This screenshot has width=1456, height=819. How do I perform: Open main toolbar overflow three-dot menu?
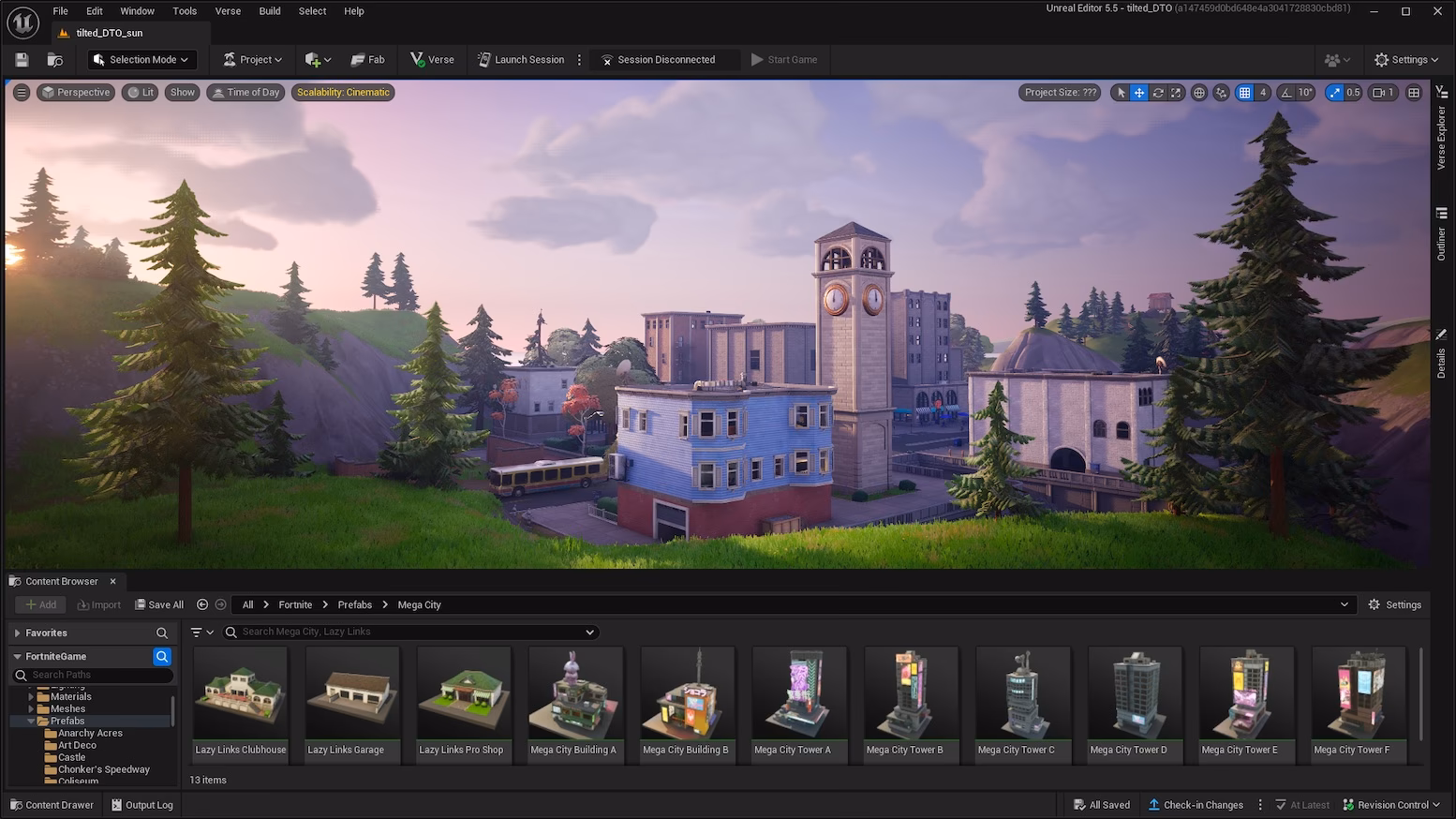pyautogui.click(x=579, y=60)
